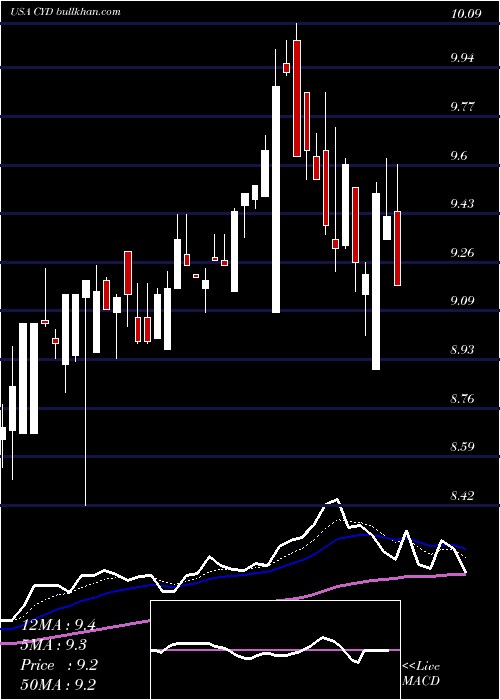Click the 8.59 price axis label
Viewport: 500px width, 700px height.
[462, 447]
